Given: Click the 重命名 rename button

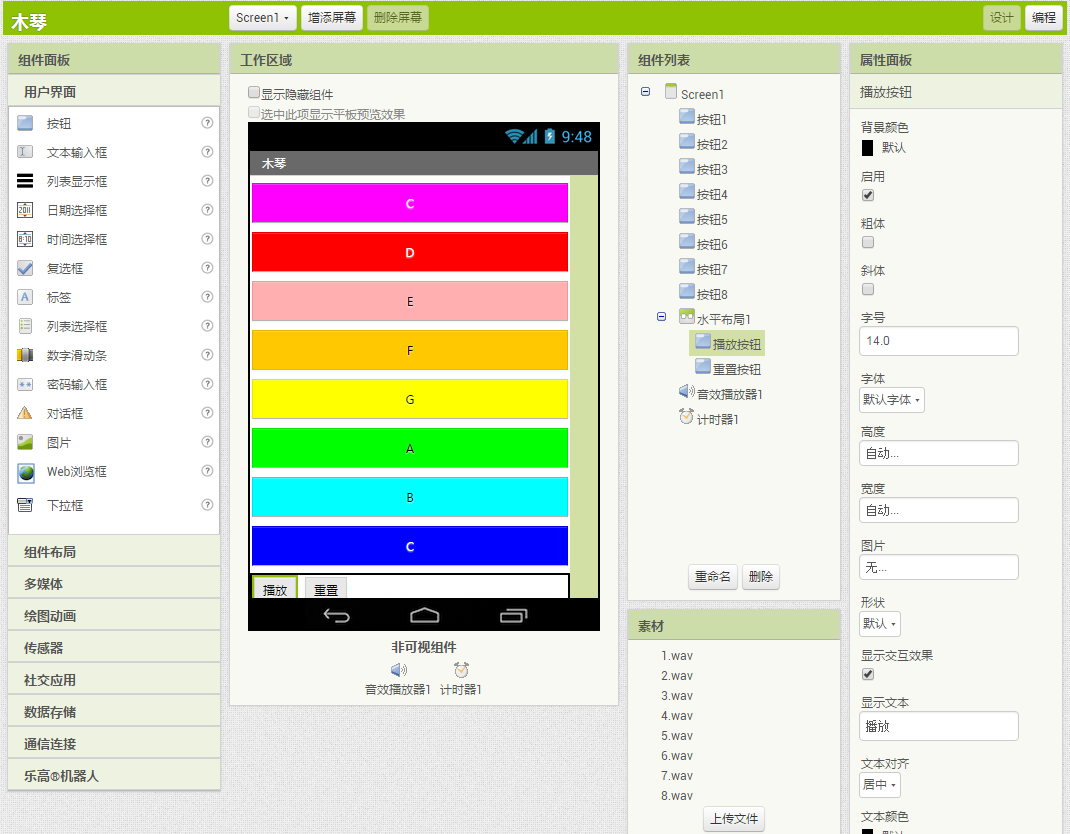Looking at the screenshot, I should (712, 577).
